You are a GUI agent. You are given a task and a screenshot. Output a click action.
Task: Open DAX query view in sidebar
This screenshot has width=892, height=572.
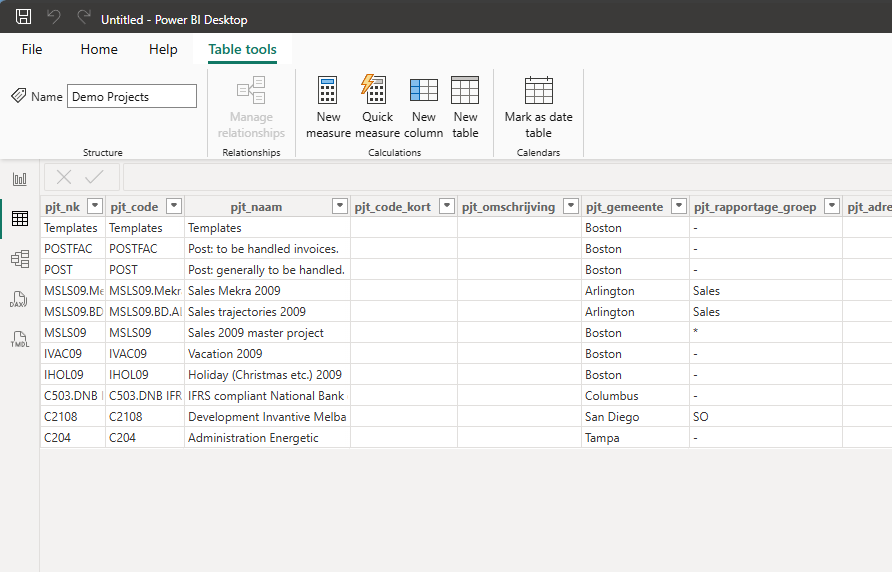point(19,299)
